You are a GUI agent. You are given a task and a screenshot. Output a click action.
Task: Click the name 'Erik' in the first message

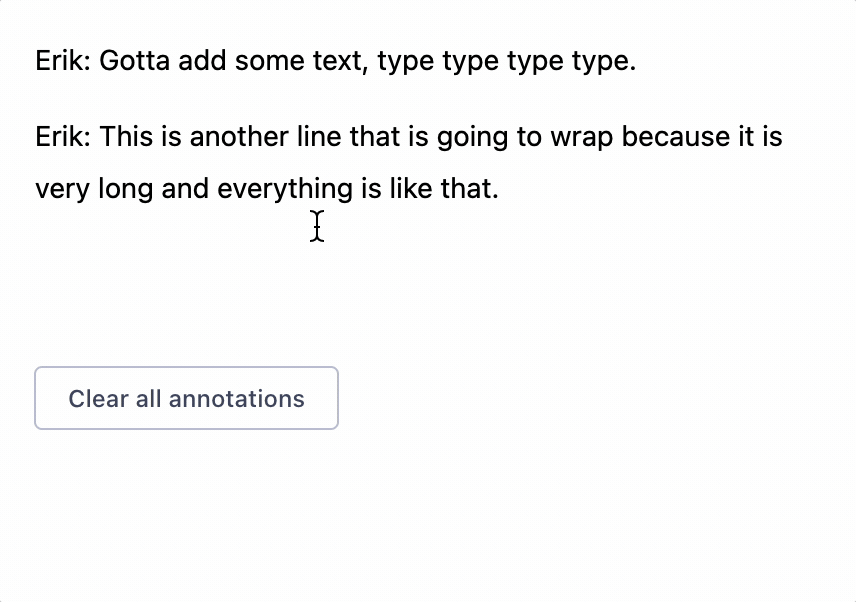(58, 60)
